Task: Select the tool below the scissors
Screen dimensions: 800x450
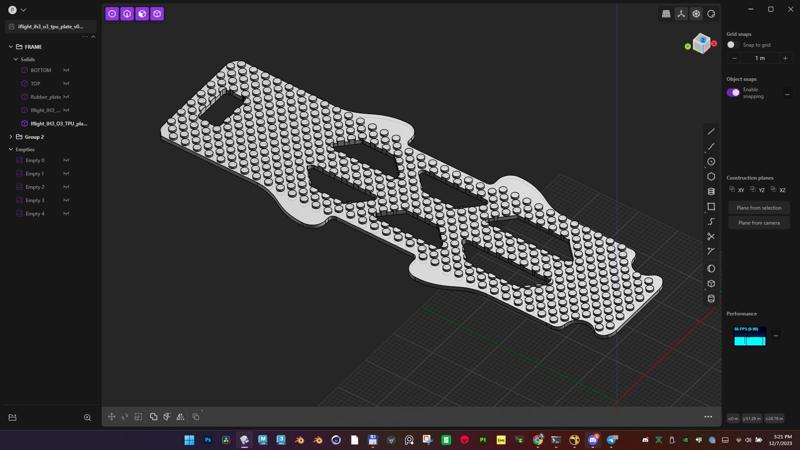Action: [711, 252]
